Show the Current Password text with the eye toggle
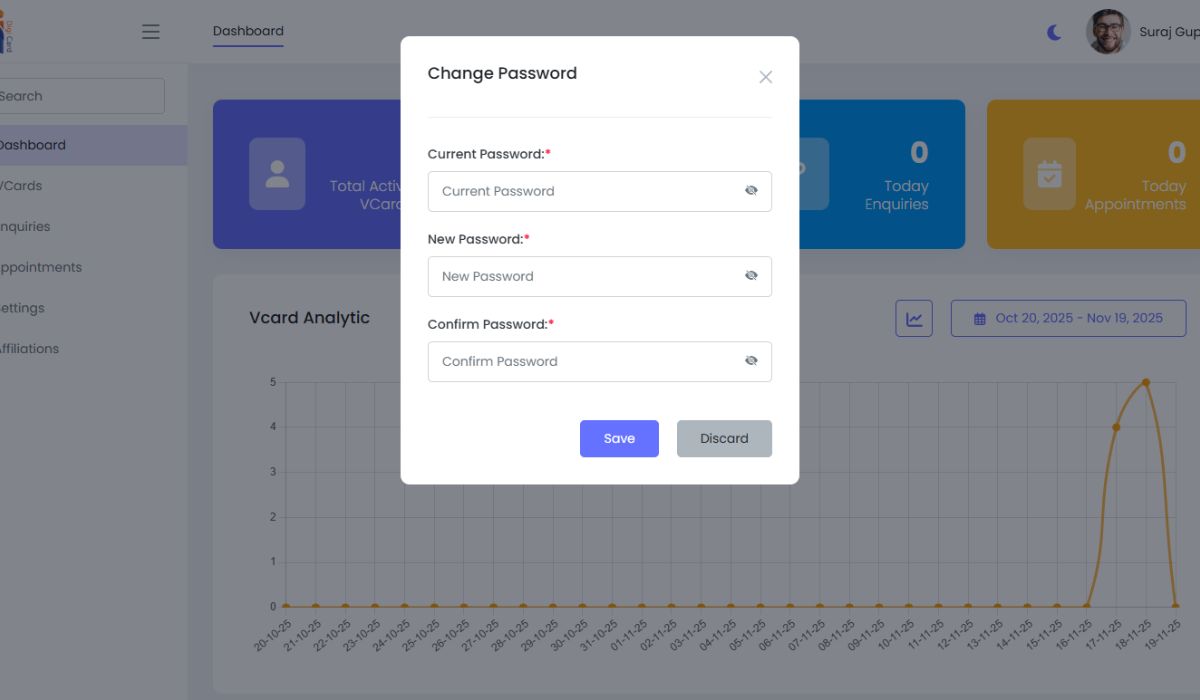1200x700 pixels. pos(751,189)
